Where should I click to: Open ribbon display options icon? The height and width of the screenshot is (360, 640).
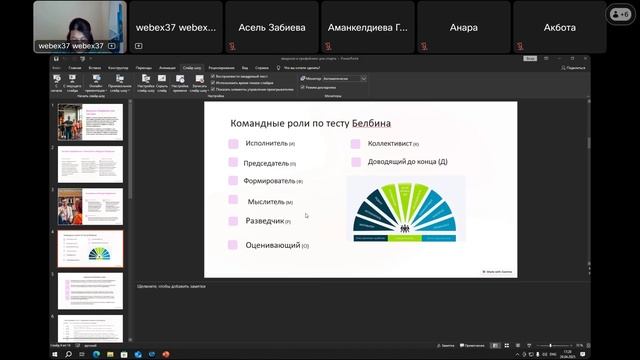tap(546, 59)
